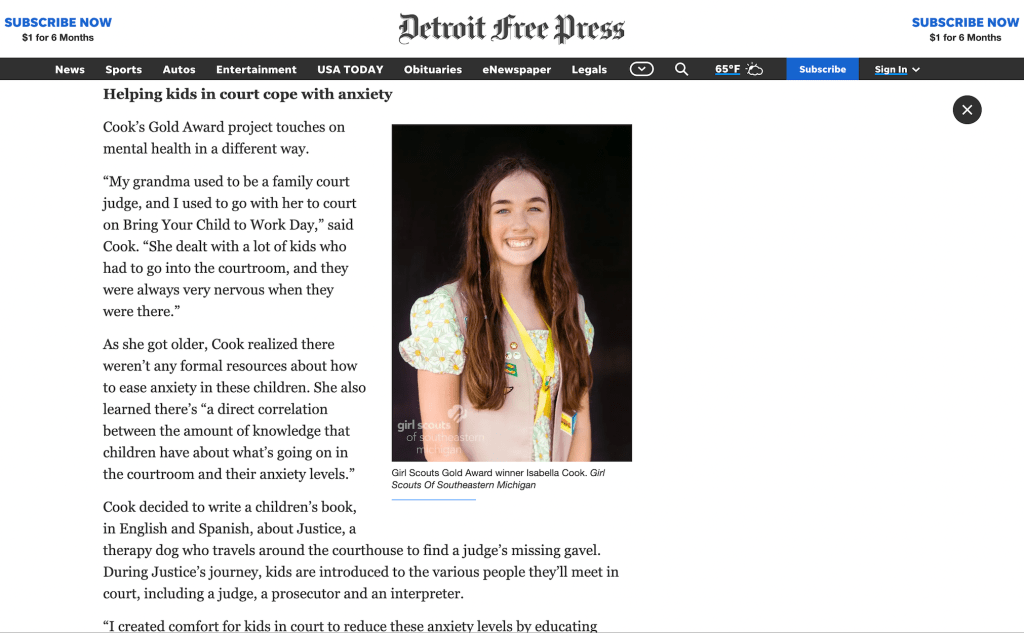
Task: Click right Subscribe Now promo
Action: tap(965, 29)
